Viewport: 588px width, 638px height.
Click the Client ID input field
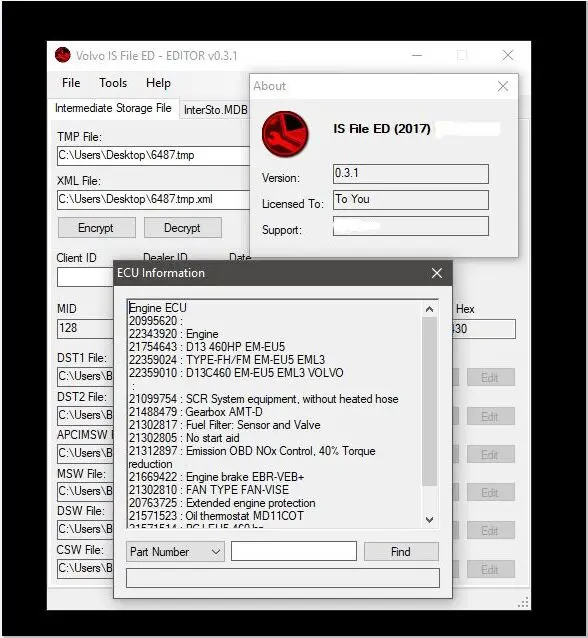click(85, 277)
